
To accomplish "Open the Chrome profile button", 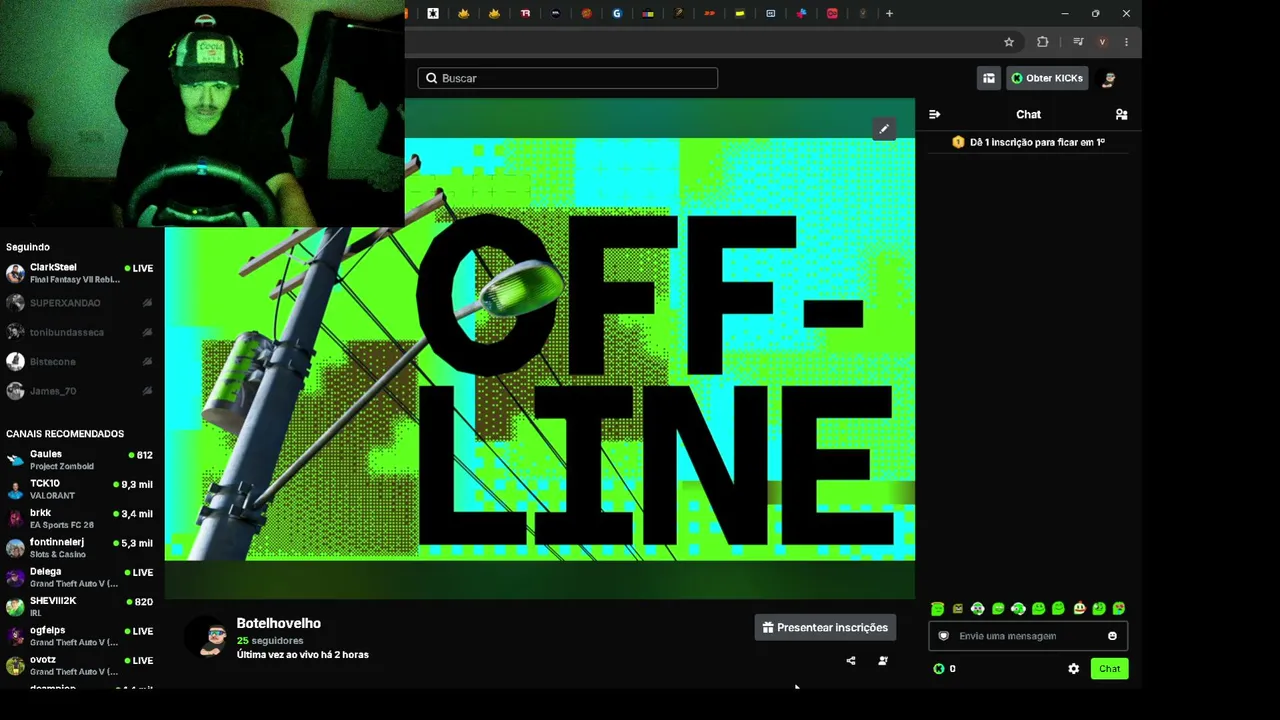I will point(1102,42).
